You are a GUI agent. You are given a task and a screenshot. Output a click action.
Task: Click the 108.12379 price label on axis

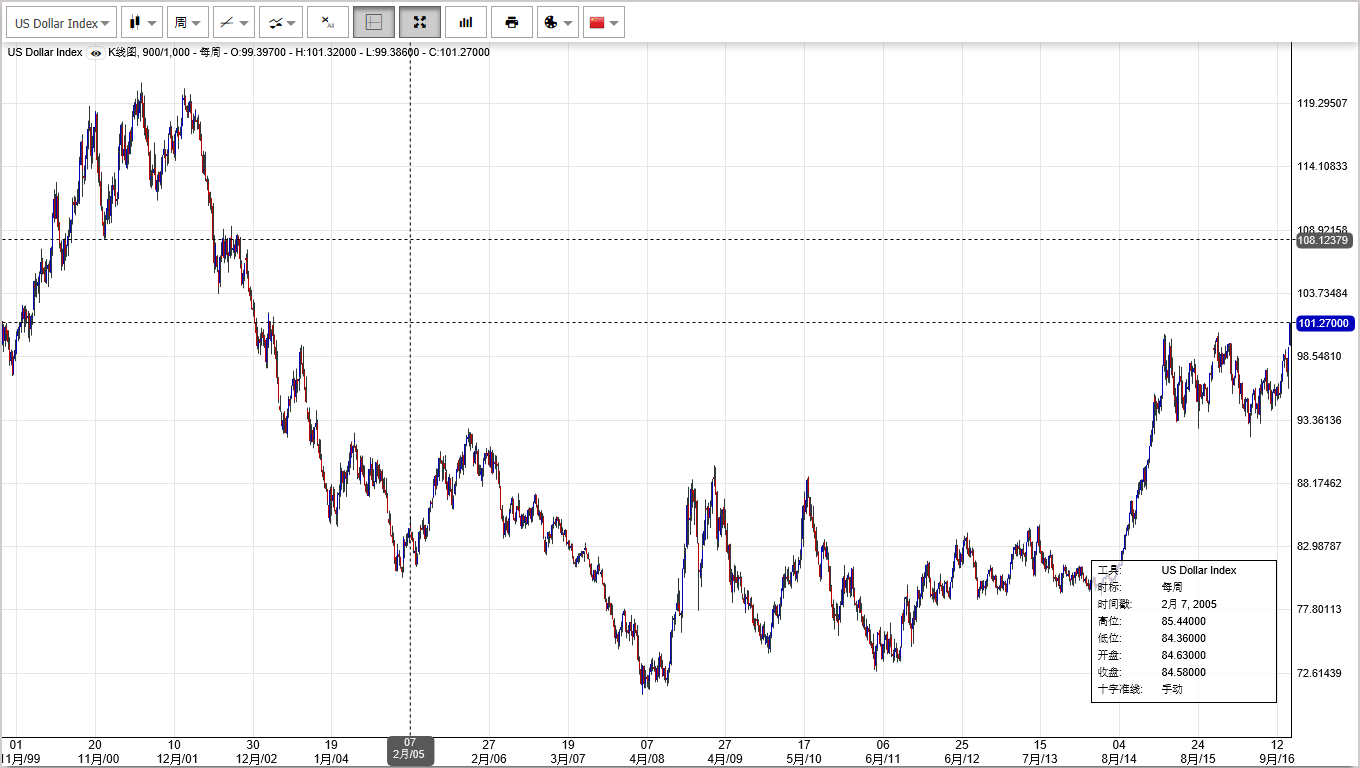pos(1324,240)
